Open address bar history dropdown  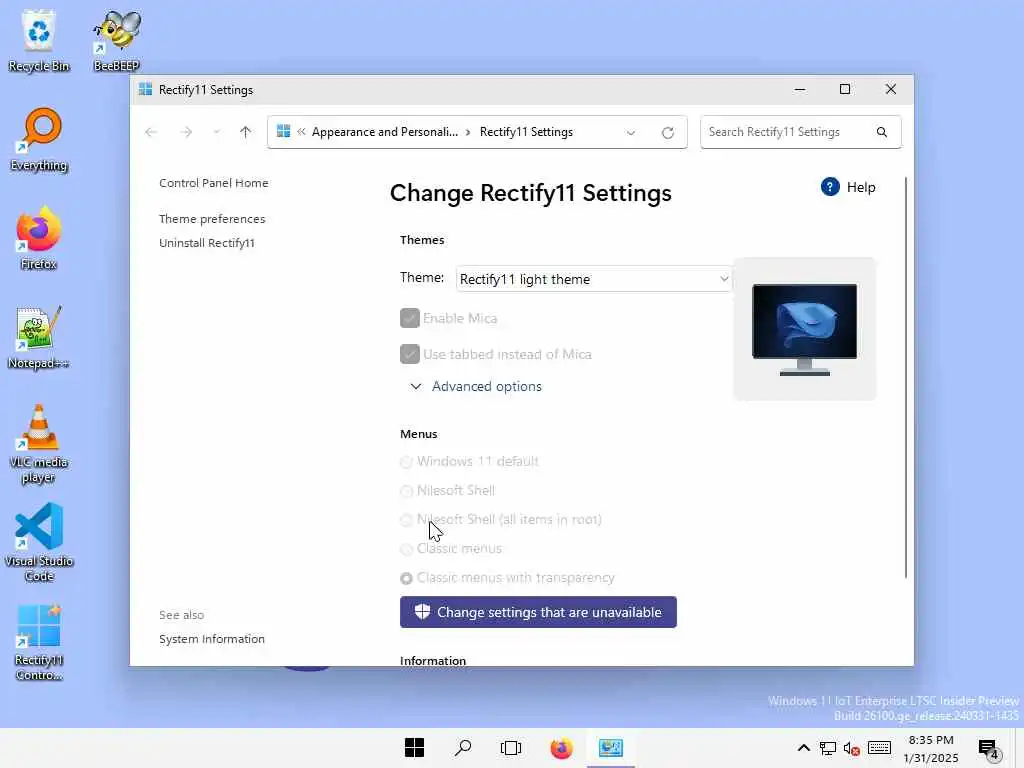(x=630, y=133)
